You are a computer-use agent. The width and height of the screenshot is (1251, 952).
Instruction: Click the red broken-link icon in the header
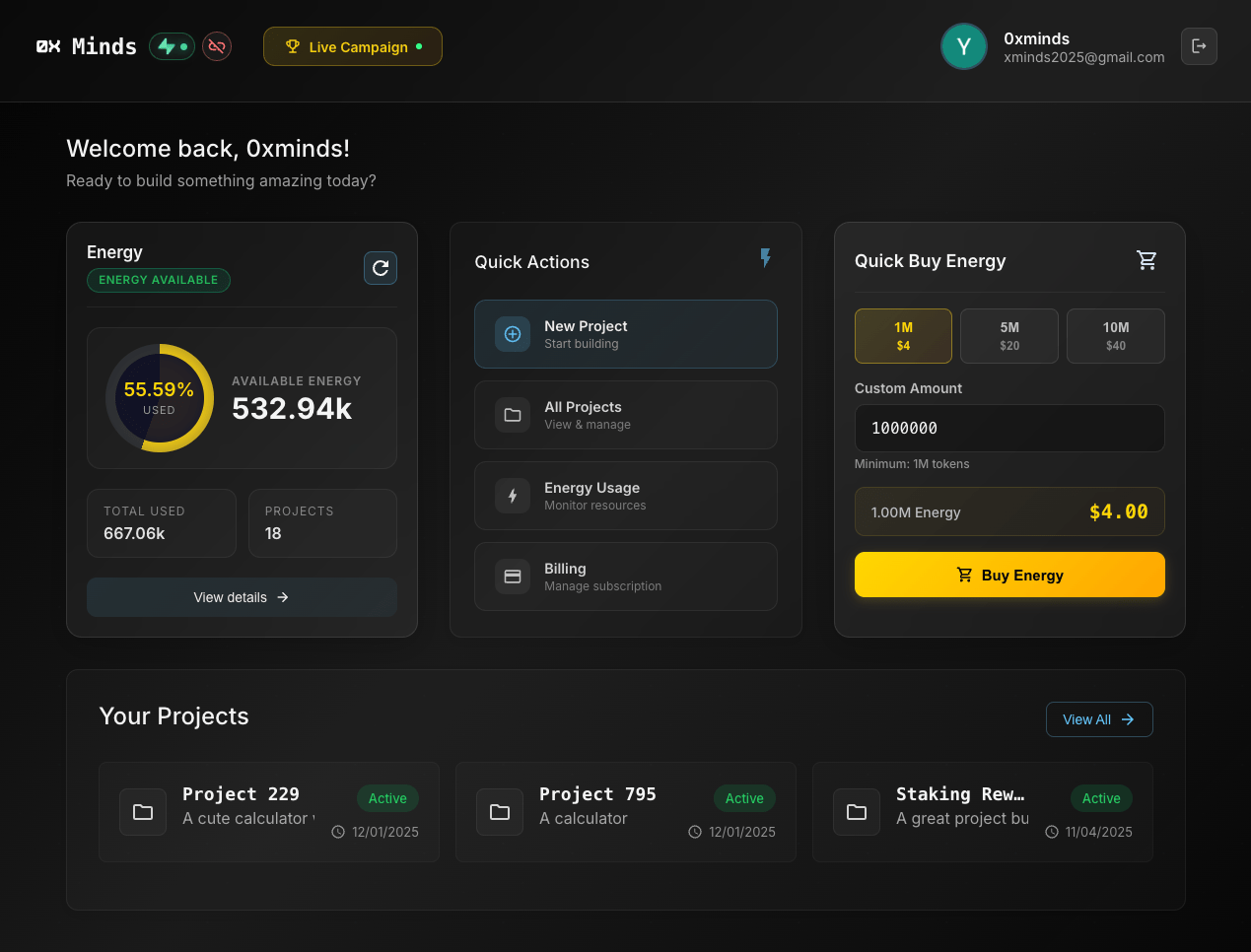(216, 45)
